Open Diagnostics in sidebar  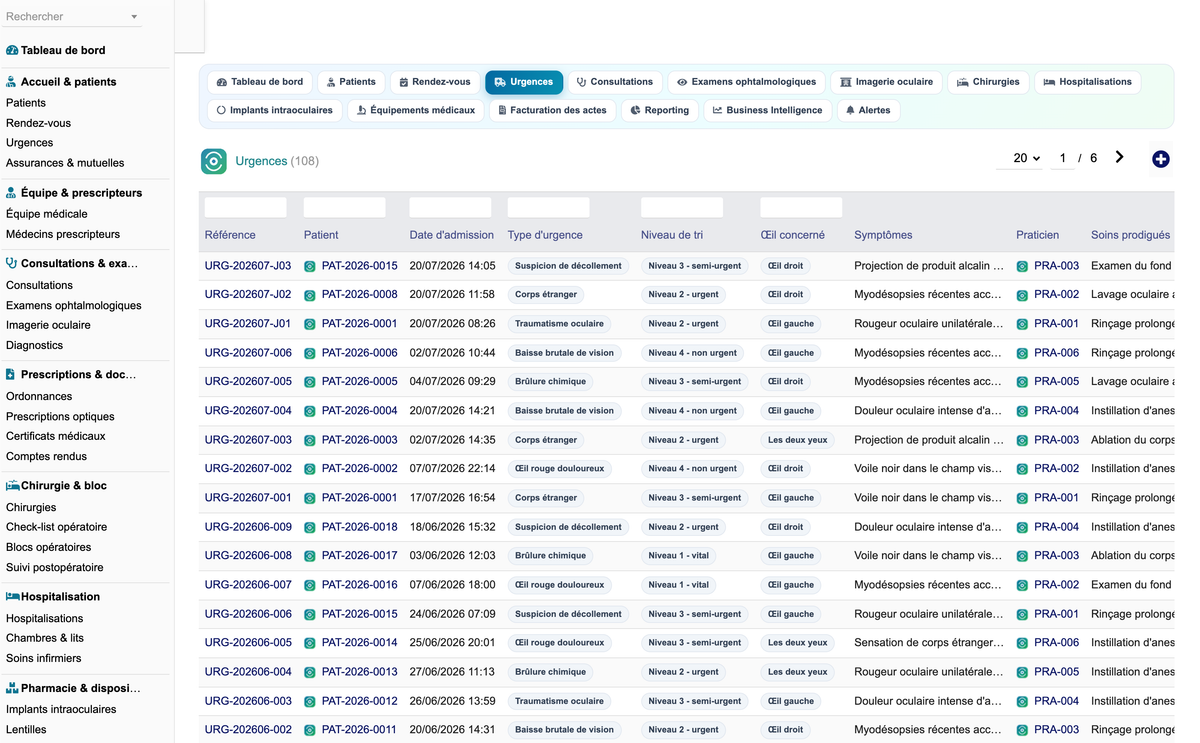34,345
